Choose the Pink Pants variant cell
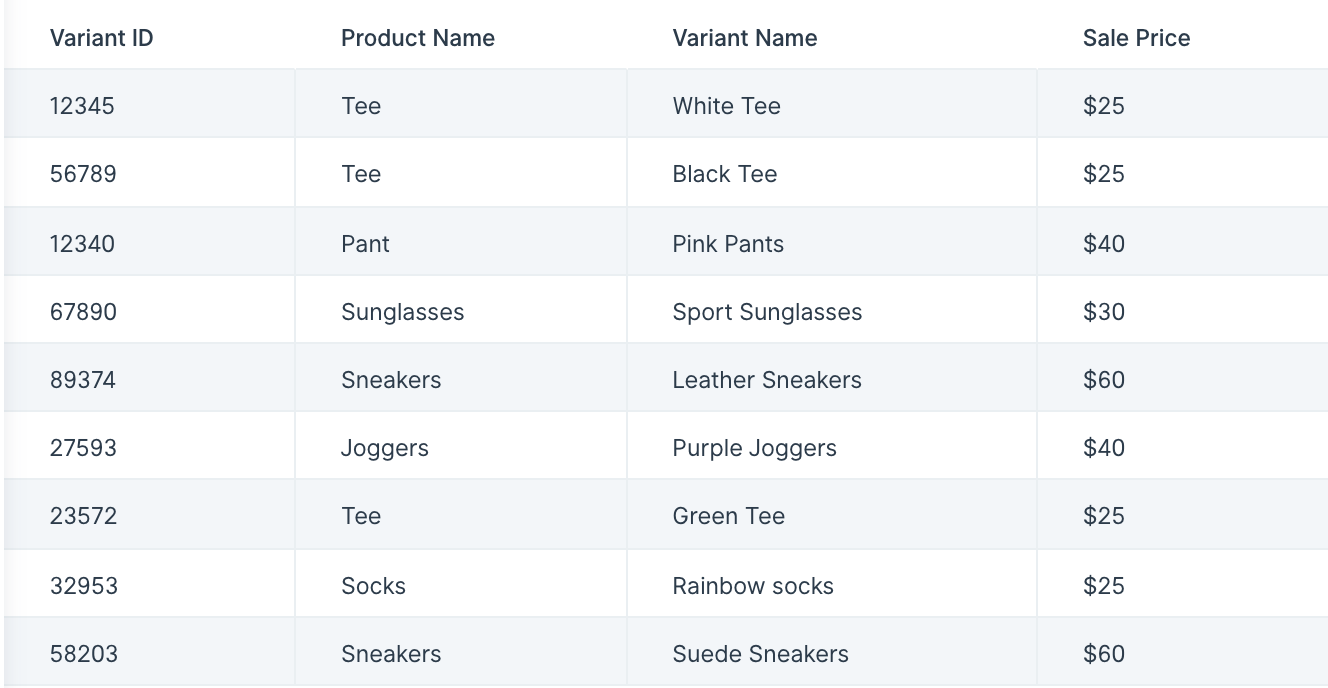1328x688 pixels. (728, 244)
